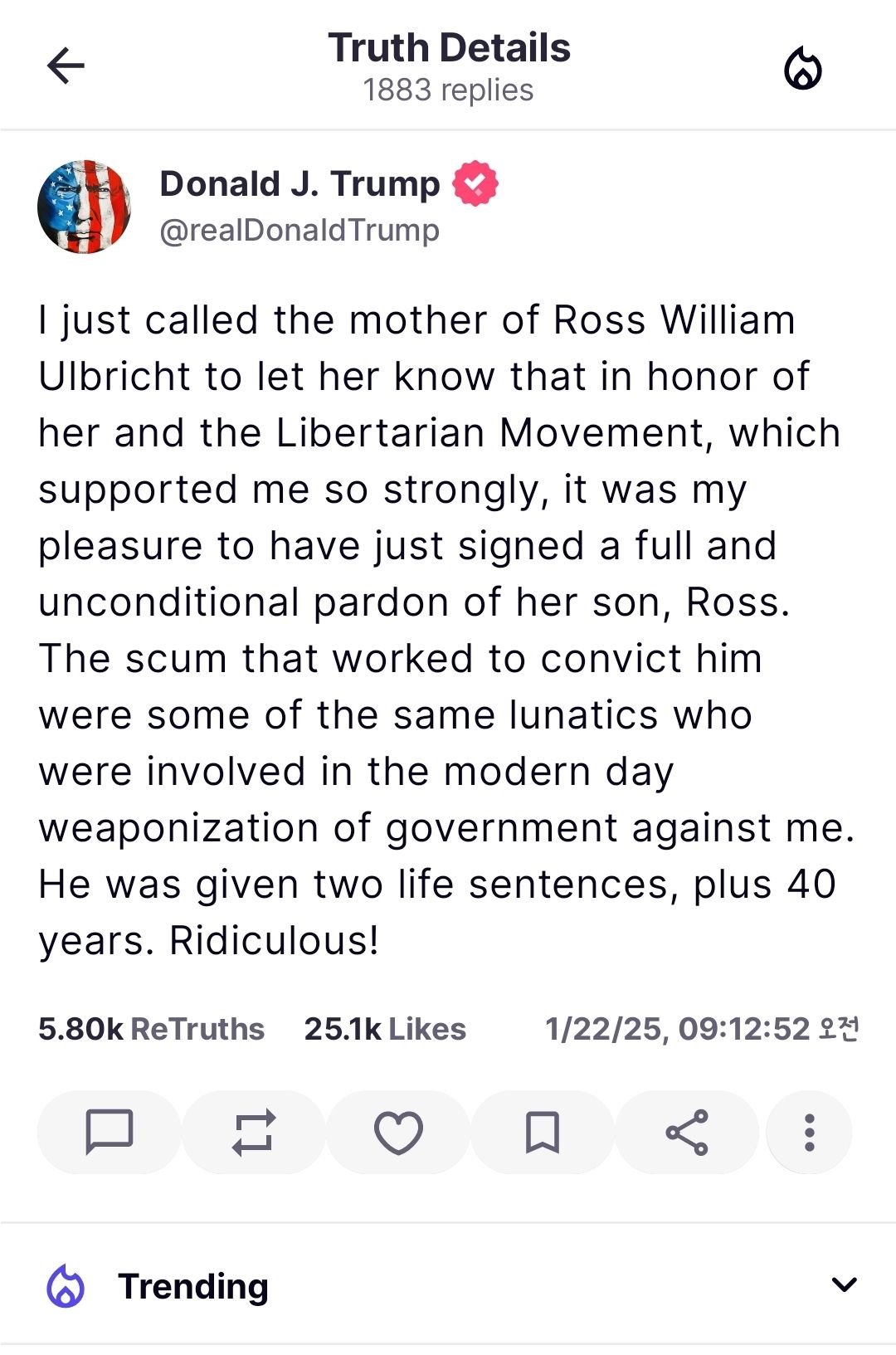Click the 1/22/25 timestamp
This screenshot has width=896, height=1355.
(x=702, y=1029)
